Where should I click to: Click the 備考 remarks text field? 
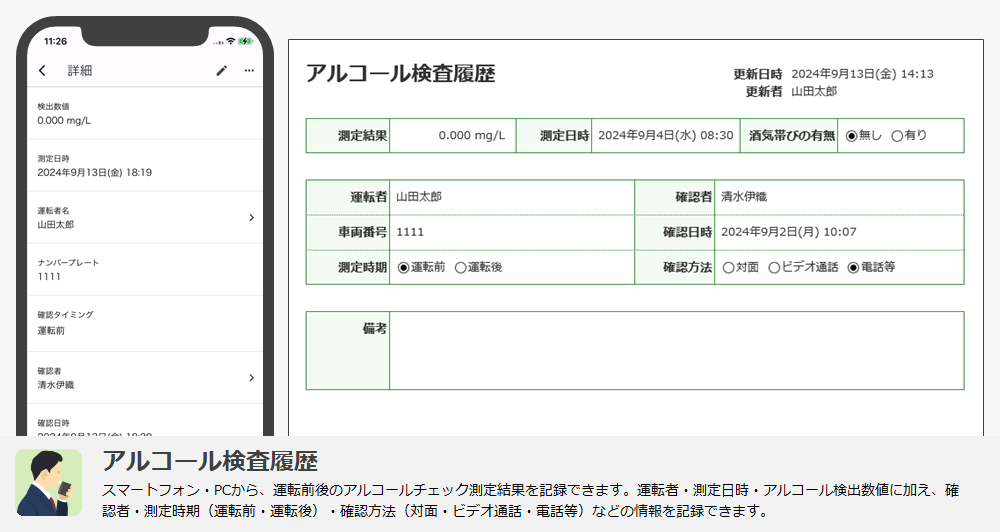[676, 351]
